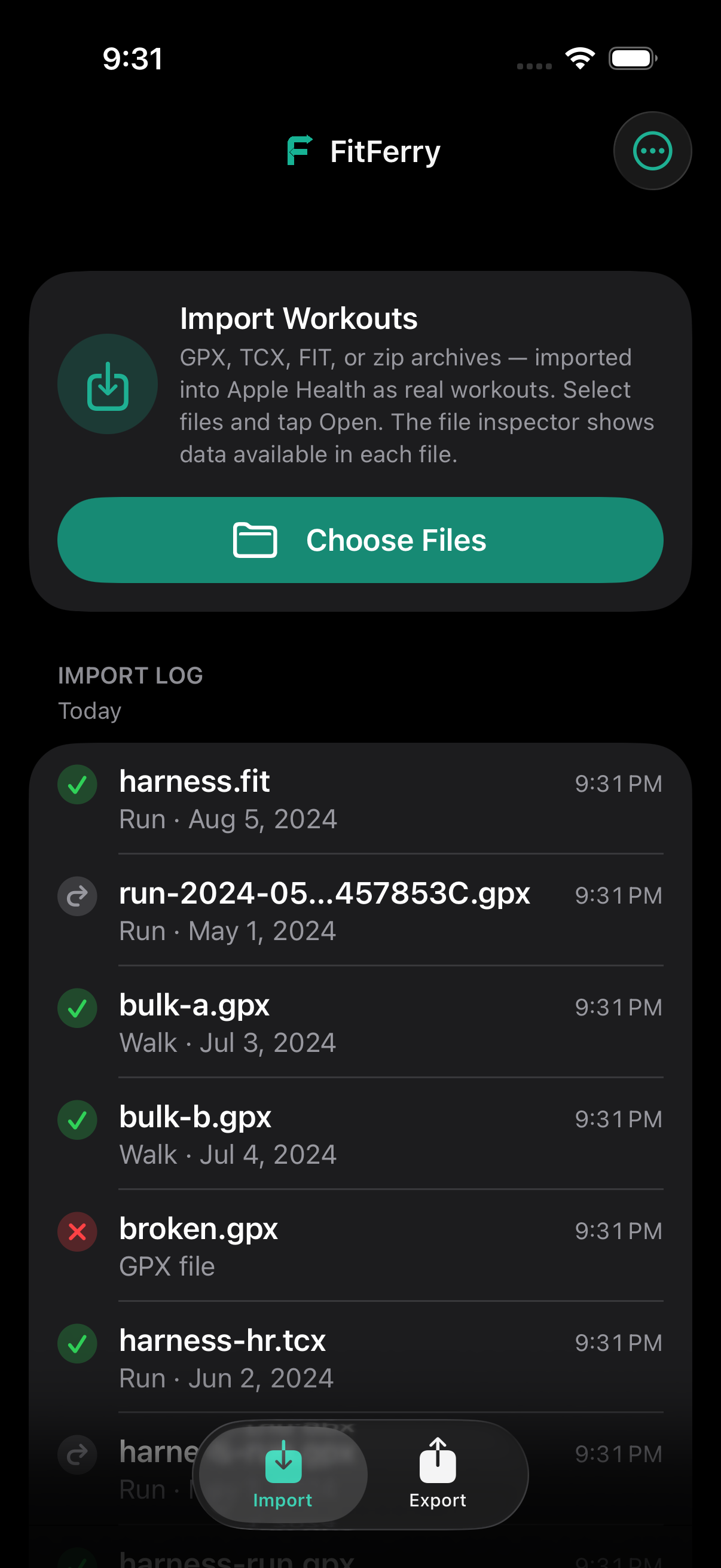Tap the green checkmark for harness-hr.tcx
This screenshot has height=1568, width=721.
77,1343
